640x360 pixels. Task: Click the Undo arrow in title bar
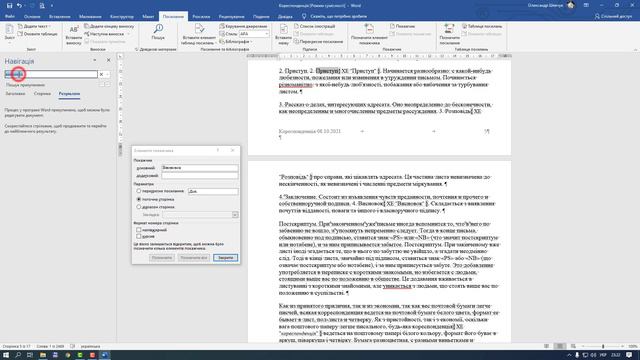tap(19, 5)
